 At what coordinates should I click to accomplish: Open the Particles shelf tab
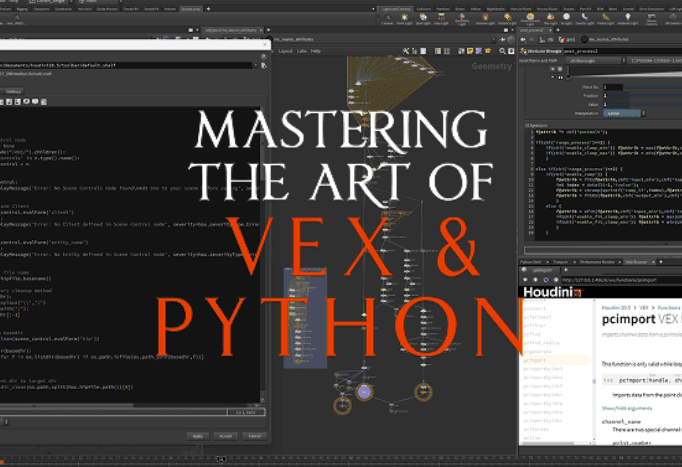tap(443, 9)
